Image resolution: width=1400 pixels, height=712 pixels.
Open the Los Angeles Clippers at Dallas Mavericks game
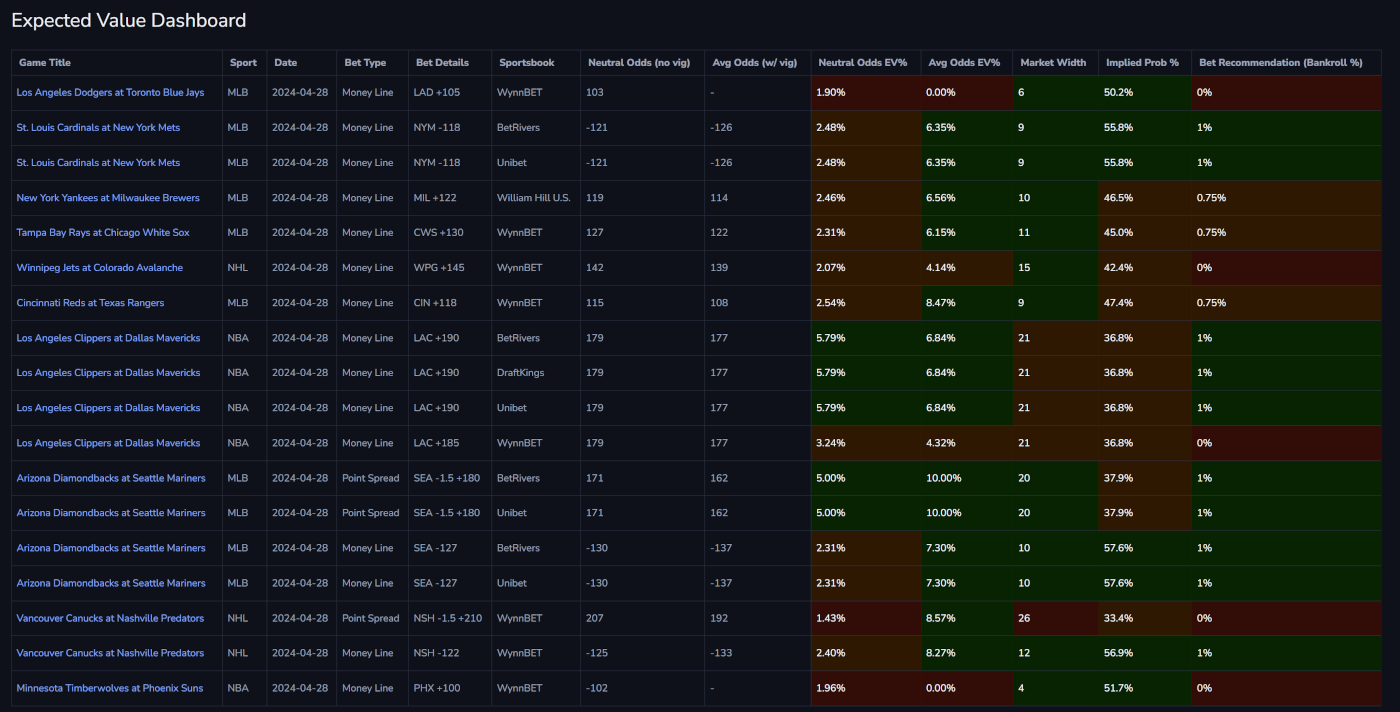tap(109, 337)
